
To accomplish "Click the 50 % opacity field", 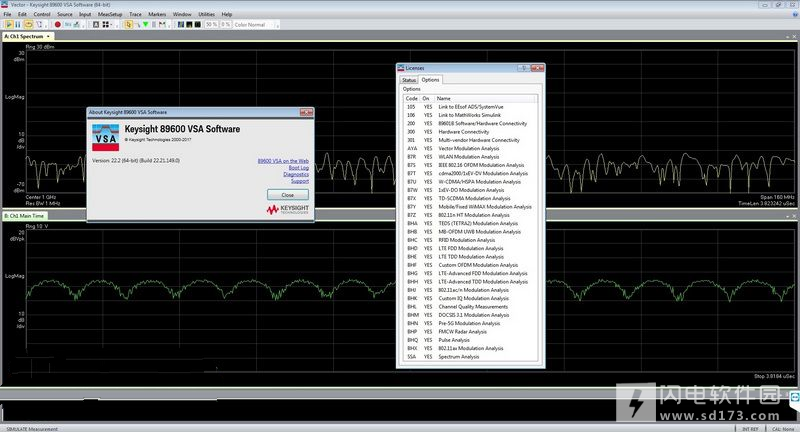I will pos(211,24).
